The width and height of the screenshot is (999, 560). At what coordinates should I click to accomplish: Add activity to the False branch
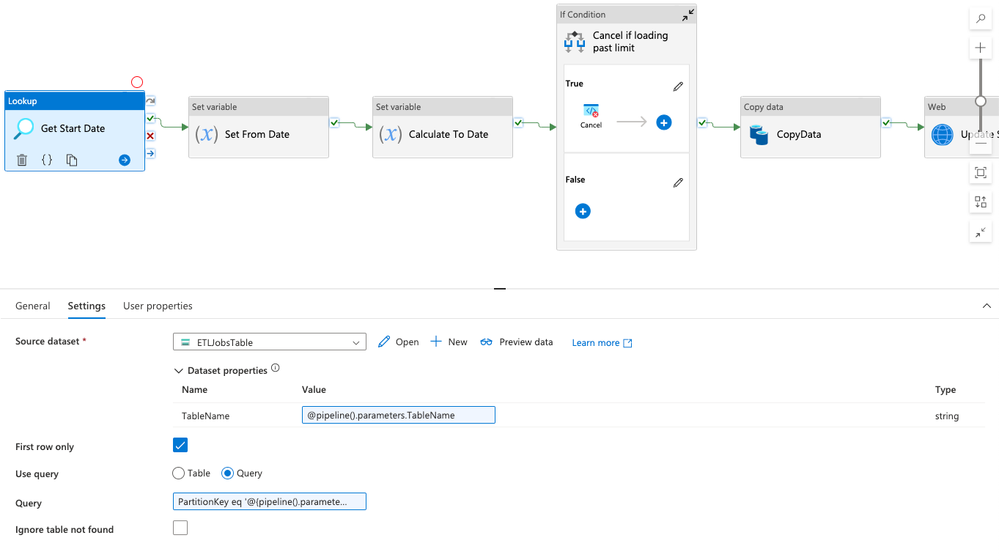tap(583, 211)
